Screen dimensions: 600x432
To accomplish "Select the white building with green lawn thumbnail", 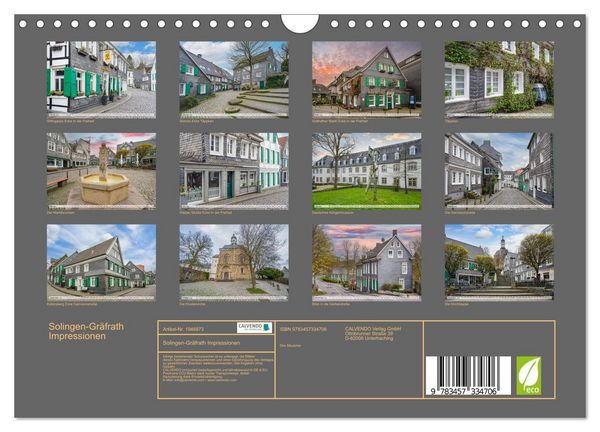I will [367, 171].
